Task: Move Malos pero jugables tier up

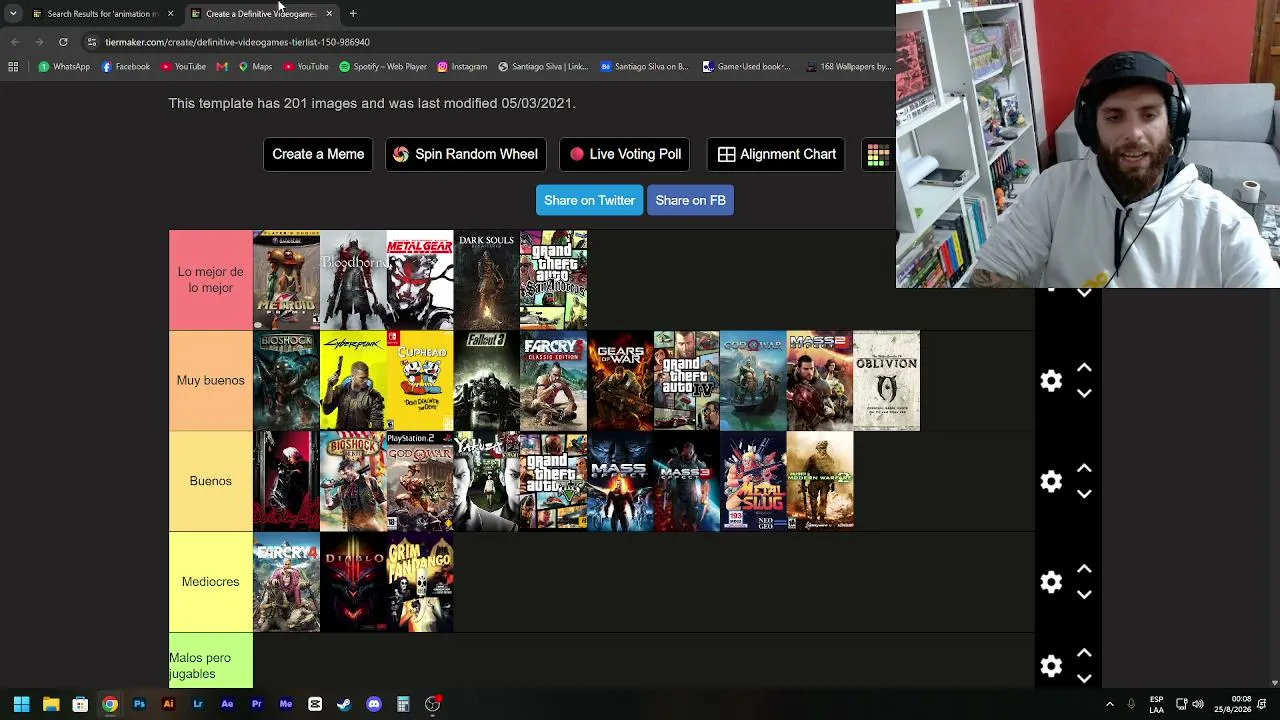Action: (1084, 653)
